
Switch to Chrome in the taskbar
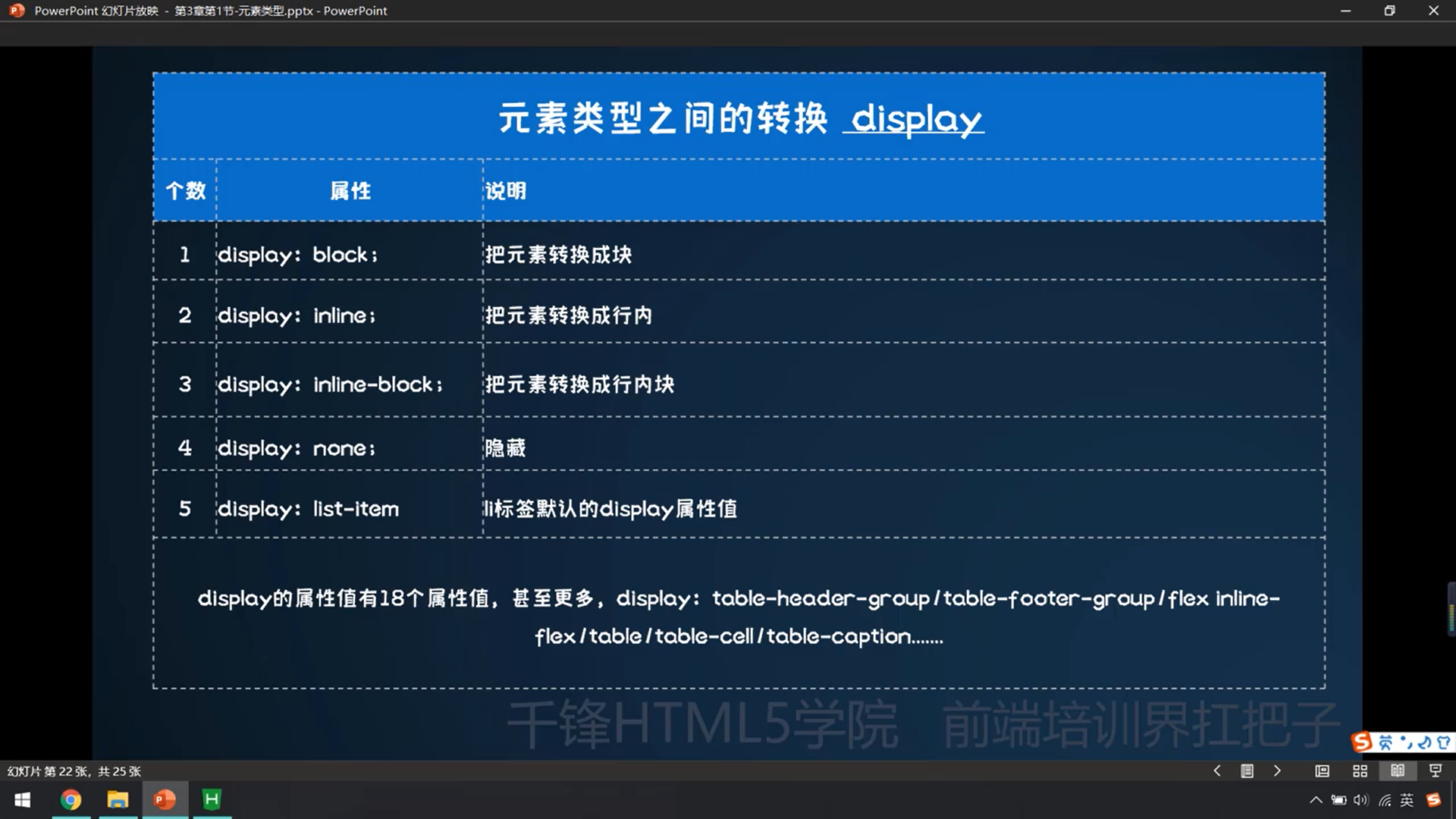click(71, 800)
